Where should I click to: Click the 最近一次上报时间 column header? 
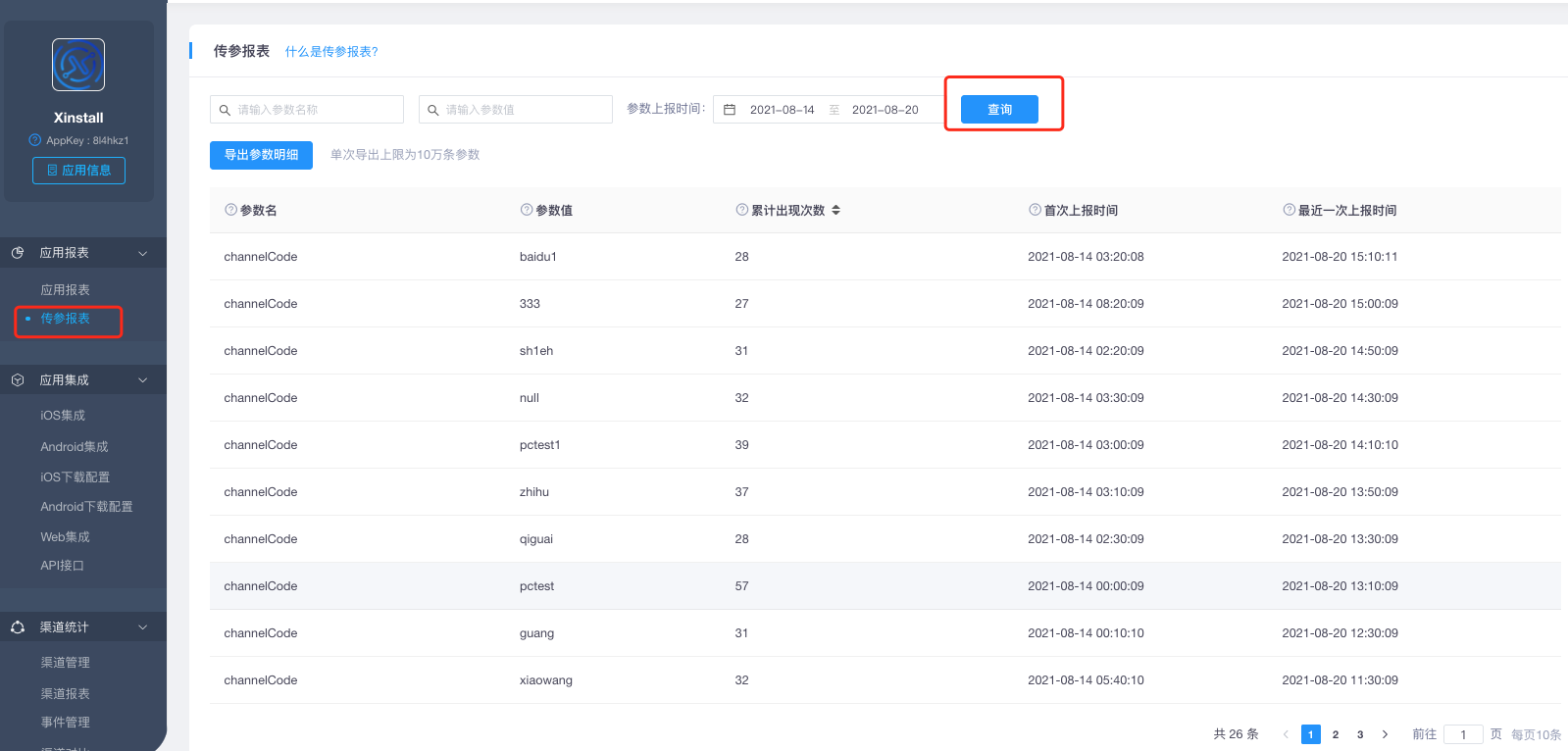1347,210
